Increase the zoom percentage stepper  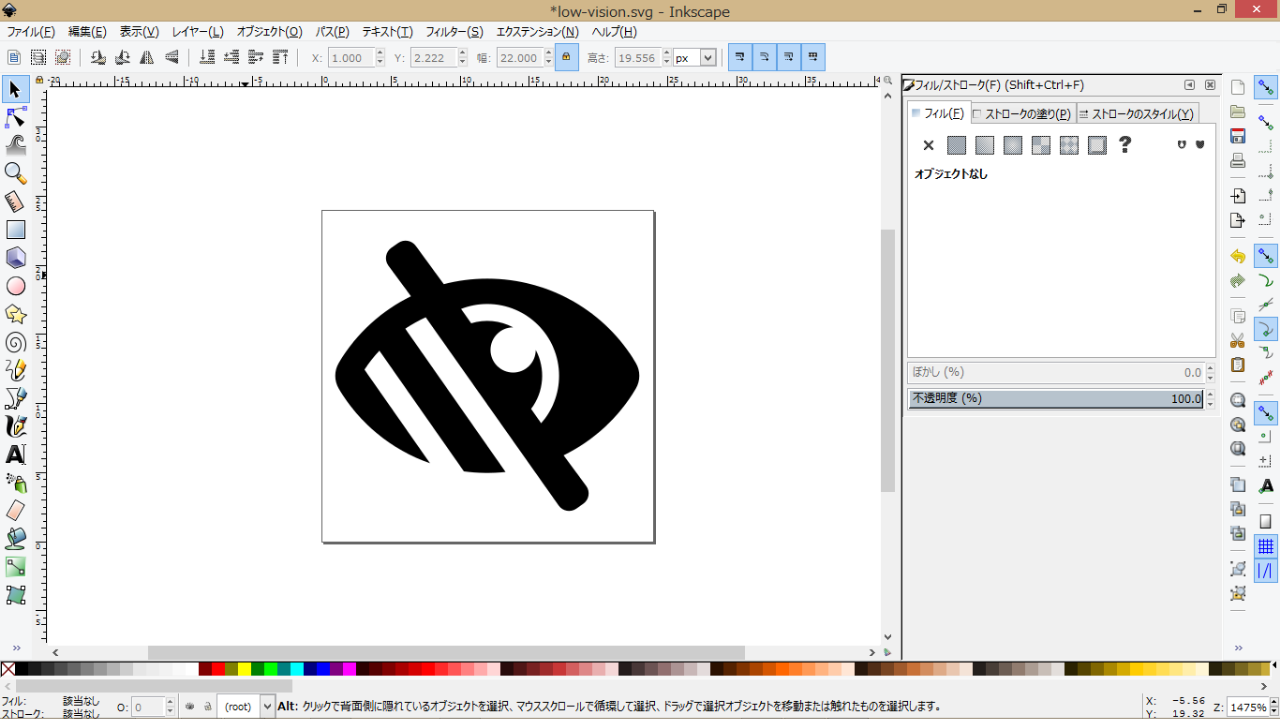tap(1272, 702)
